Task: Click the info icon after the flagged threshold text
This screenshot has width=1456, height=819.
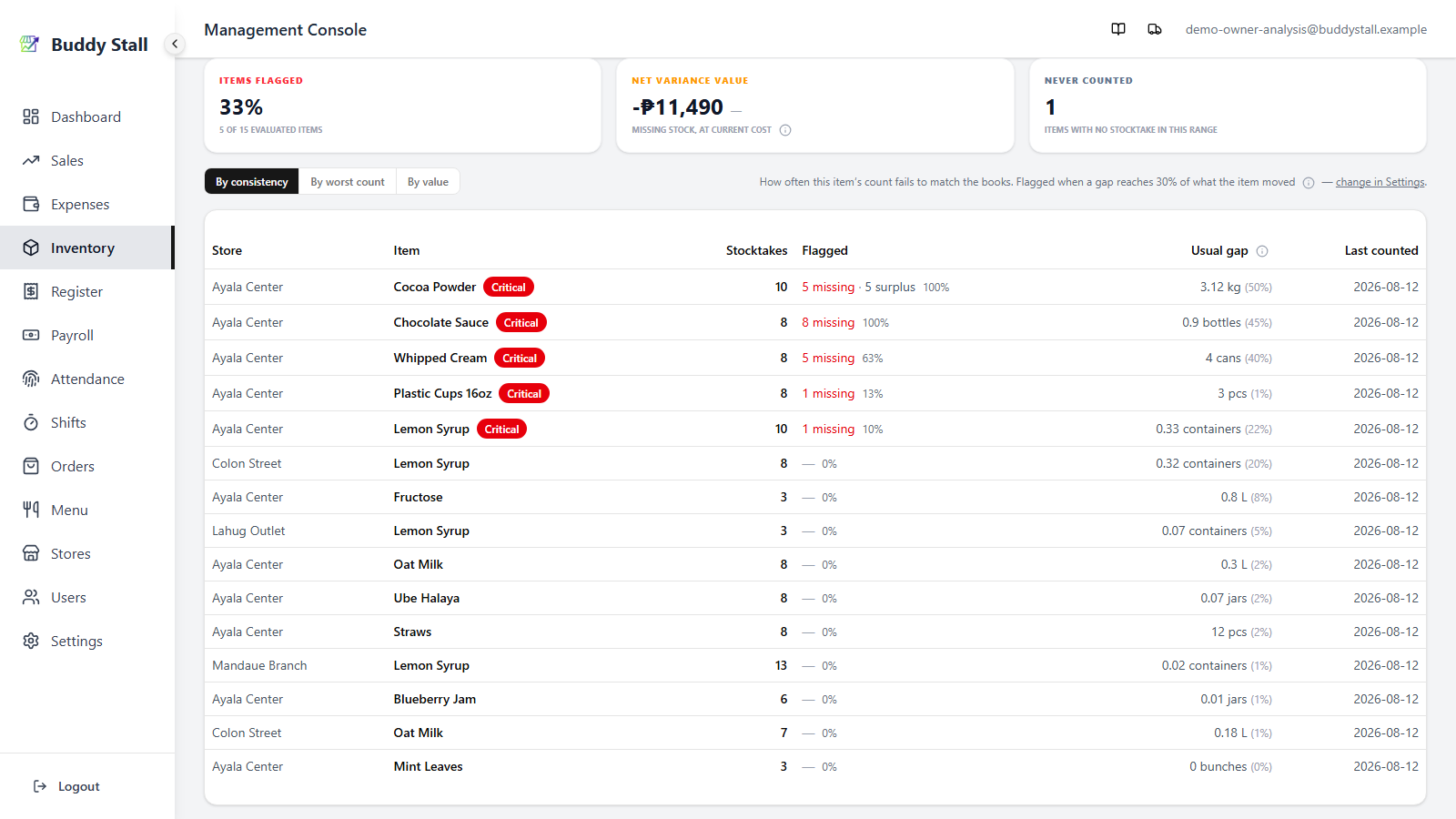Action: click(x=1309, y=183)
